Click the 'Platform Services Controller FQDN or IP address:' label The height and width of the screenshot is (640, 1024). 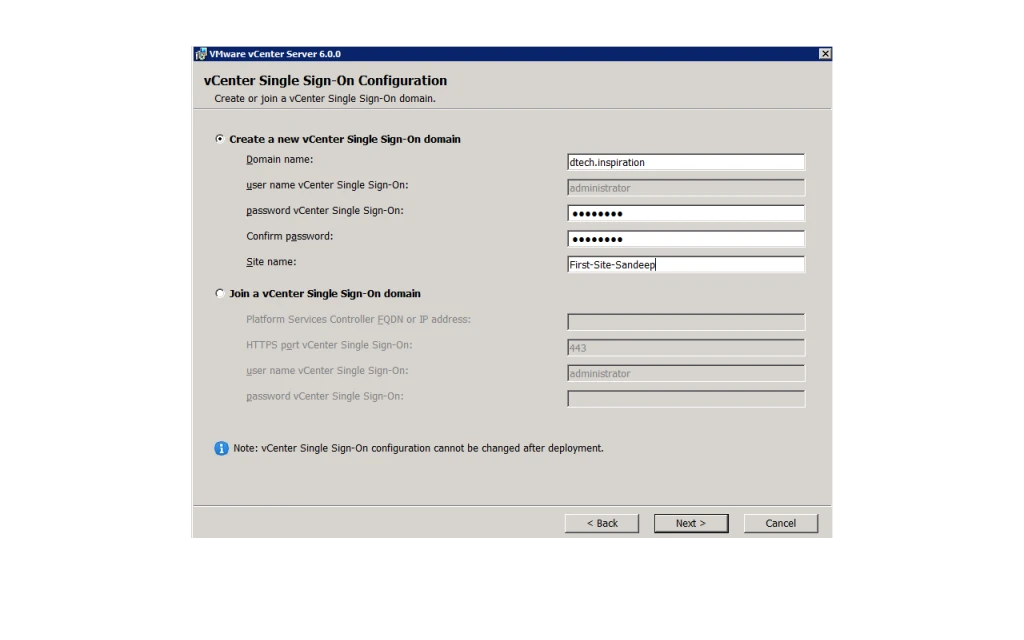tap(358, 319)
